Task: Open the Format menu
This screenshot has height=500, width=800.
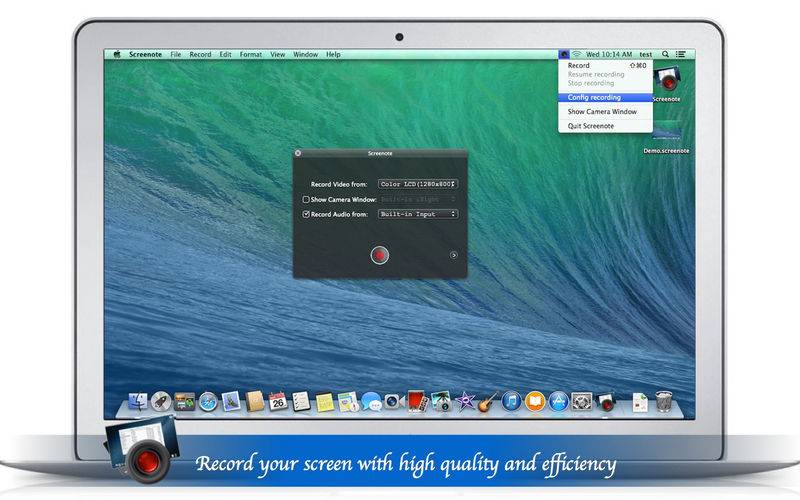Action: [x=251, y=54]
